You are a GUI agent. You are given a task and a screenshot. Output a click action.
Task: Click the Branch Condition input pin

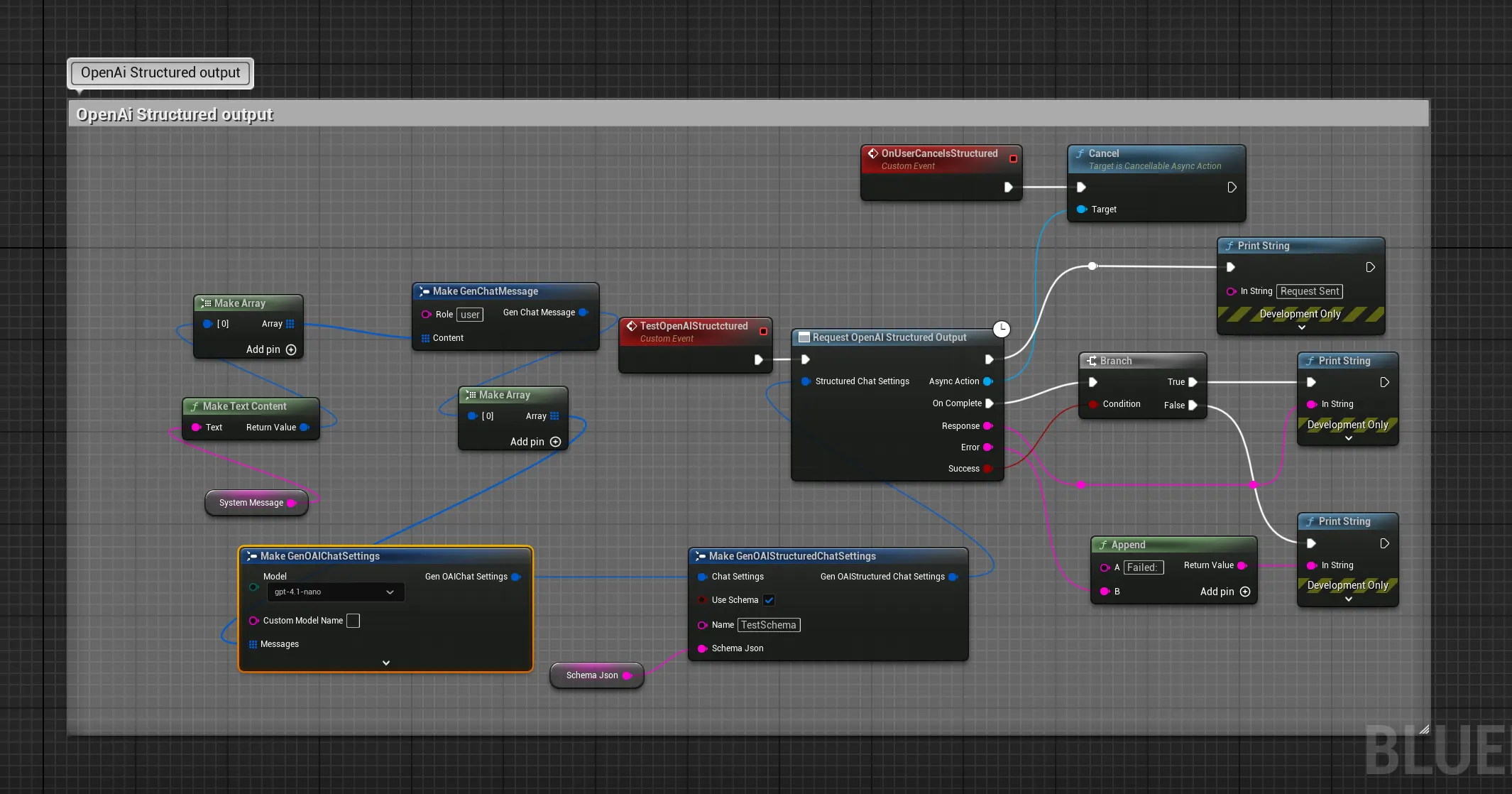[x=1093, y=404]
